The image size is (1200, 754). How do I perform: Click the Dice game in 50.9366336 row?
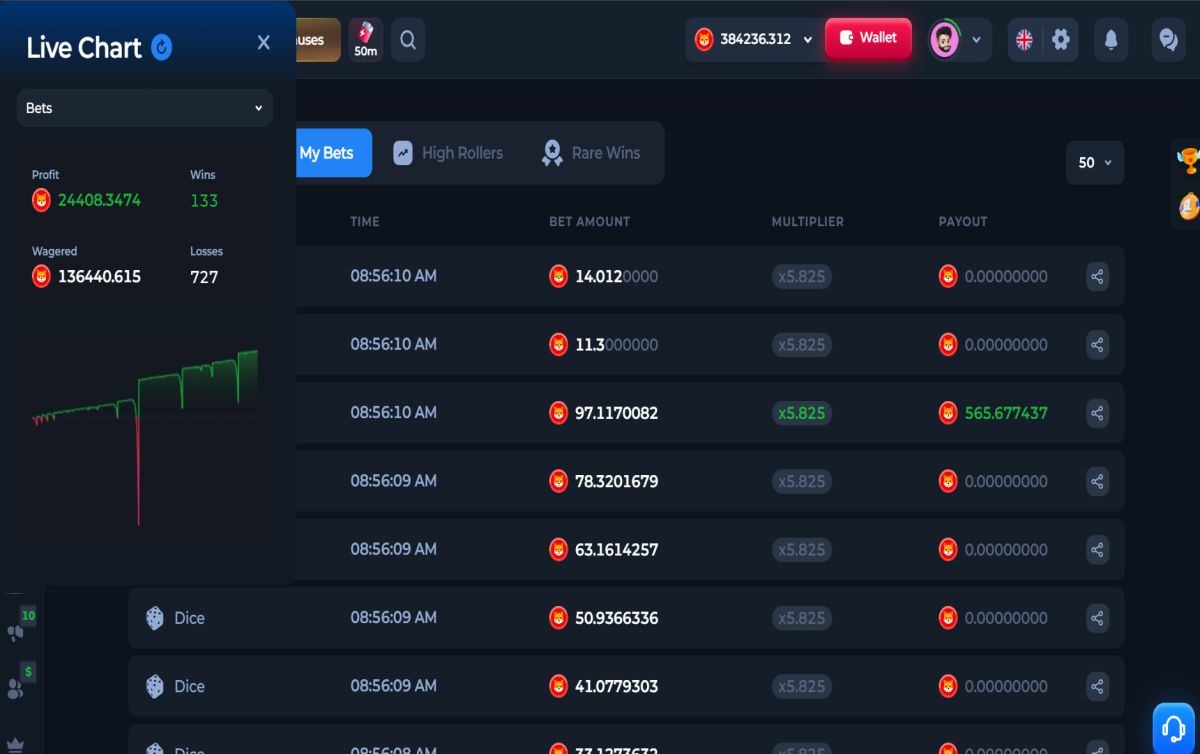[x=175, y=618]
